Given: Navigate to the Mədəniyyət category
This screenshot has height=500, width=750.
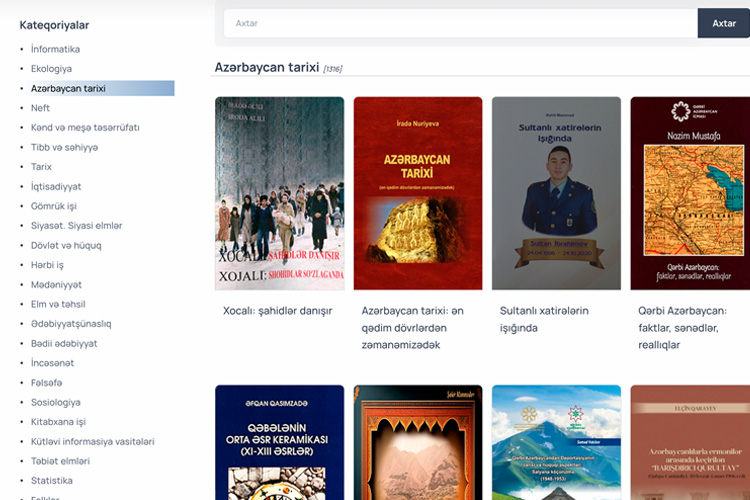Looking at the screenshot, I should click(57, 284).
